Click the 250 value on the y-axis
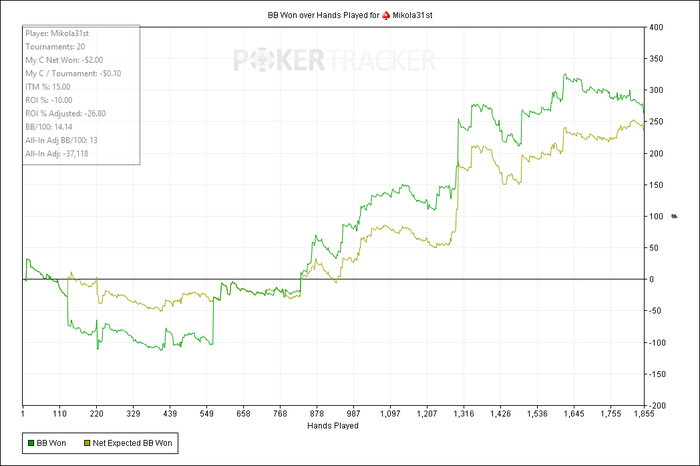The width and height of the screenshot is (700, 466). (656, 122)
